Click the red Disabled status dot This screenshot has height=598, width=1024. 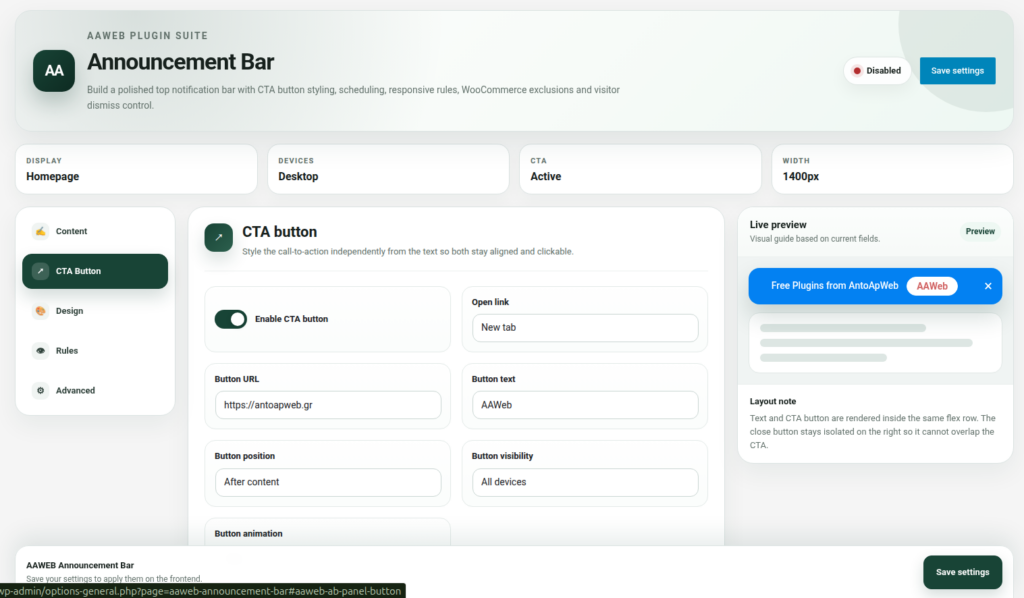(x=857, y=71)
